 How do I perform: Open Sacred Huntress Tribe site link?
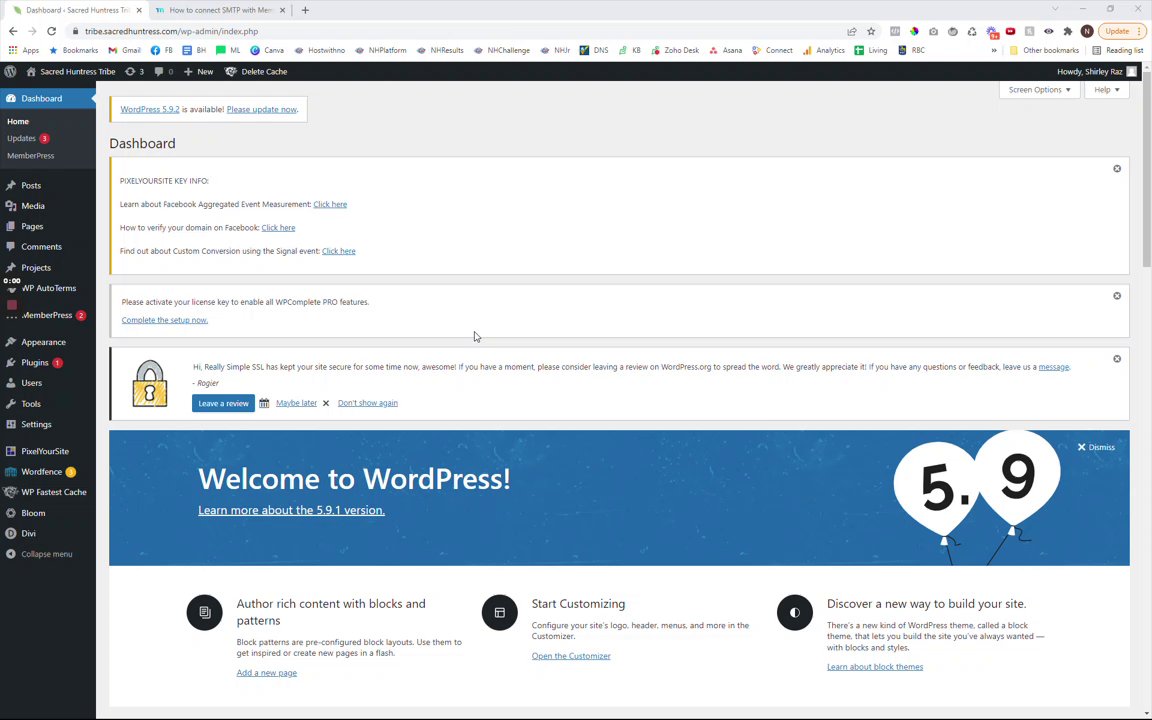[71, 71]
